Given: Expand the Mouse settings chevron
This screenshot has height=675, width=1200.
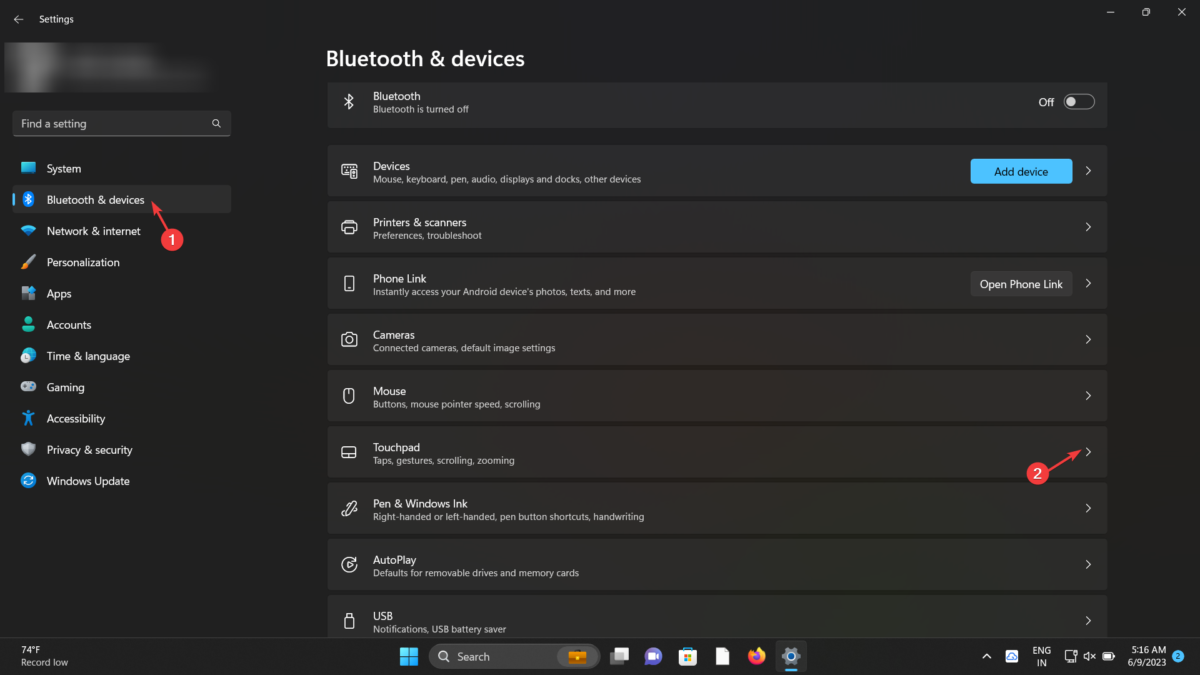Looking at the screenshot, I should click(x=1088, y=396).
